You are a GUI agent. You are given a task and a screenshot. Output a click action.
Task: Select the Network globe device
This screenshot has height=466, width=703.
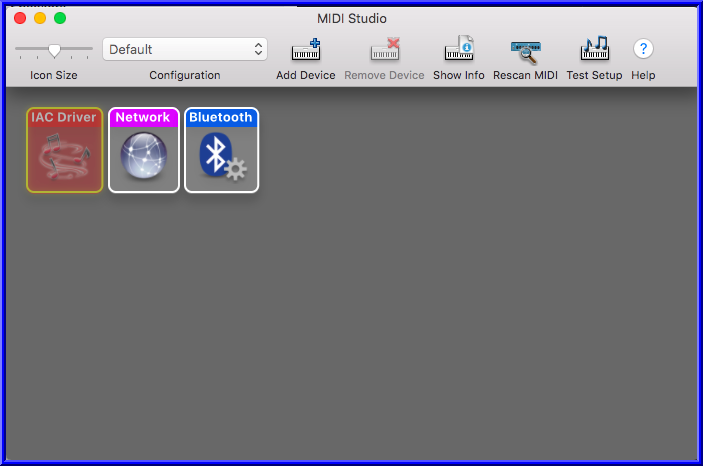pyautogui.click(x=144, y=150)
